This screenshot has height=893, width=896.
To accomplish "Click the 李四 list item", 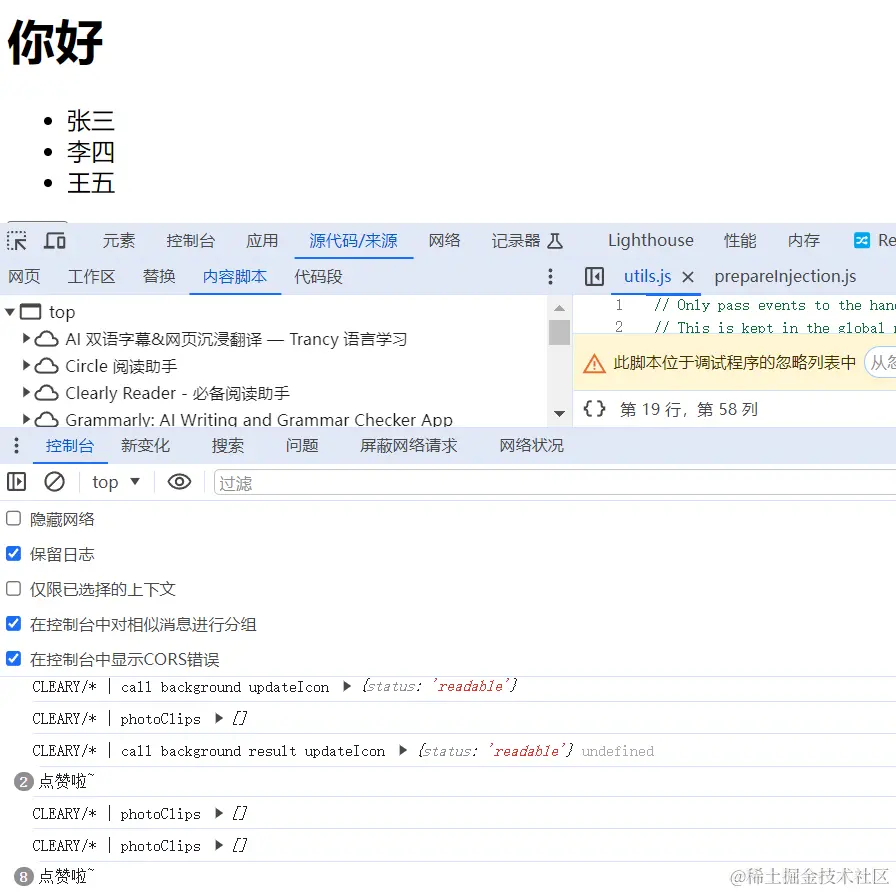I will [91, 152].
